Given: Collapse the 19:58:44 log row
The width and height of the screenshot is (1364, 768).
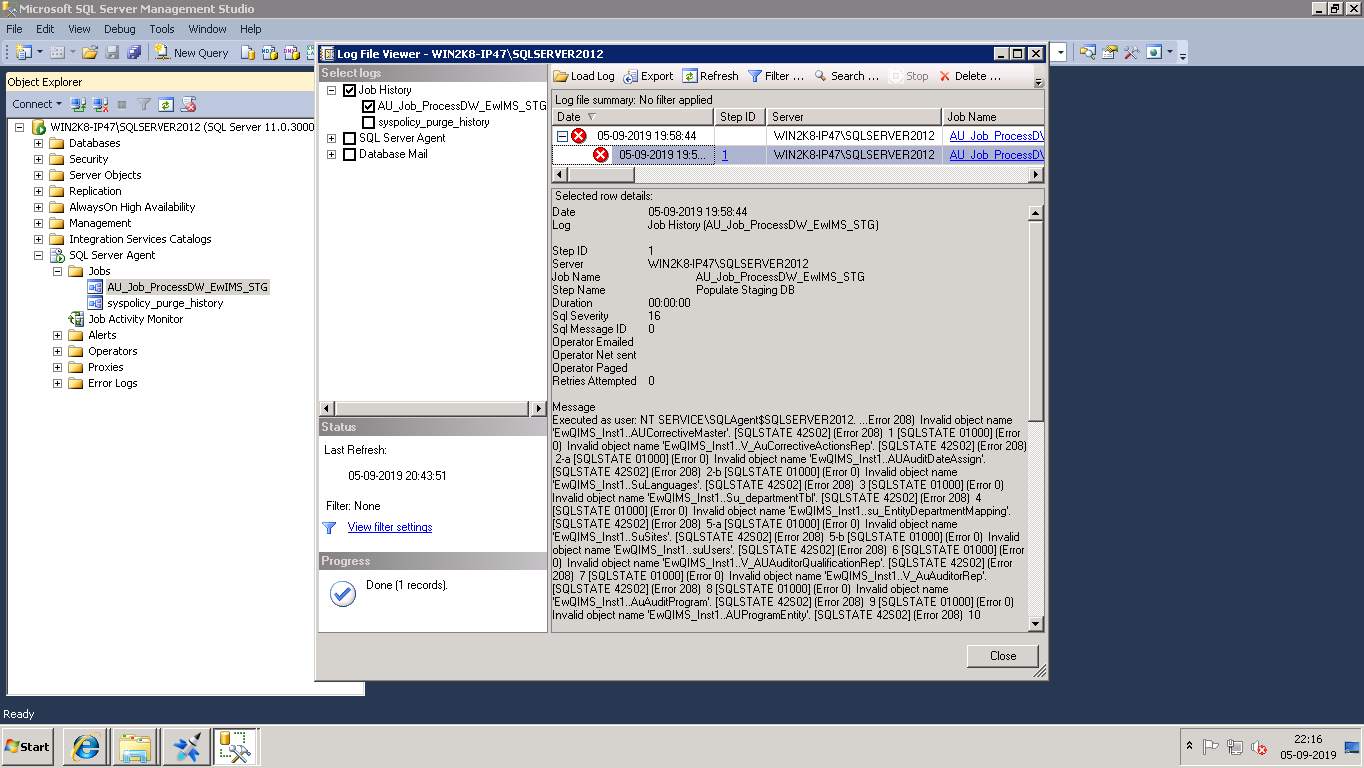Looking at the screenshot, I should tap(562, 136).
